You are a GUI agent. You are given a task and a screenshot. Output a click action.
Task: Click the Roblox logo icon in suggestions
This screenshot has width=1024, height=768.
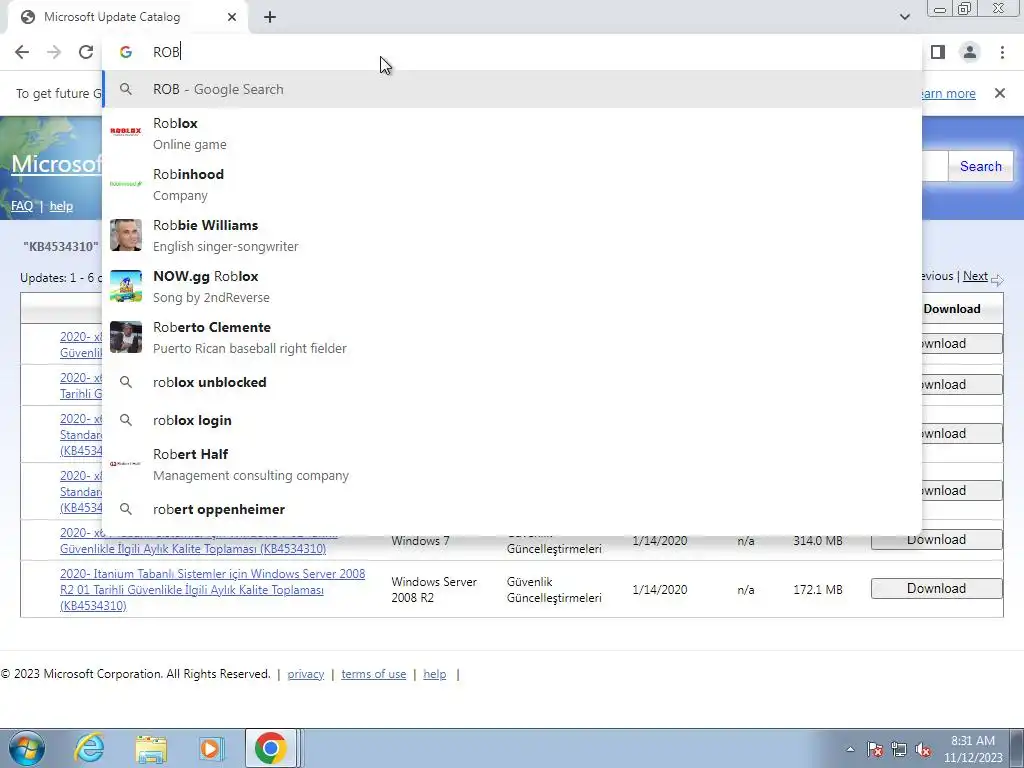coord(125,132)
